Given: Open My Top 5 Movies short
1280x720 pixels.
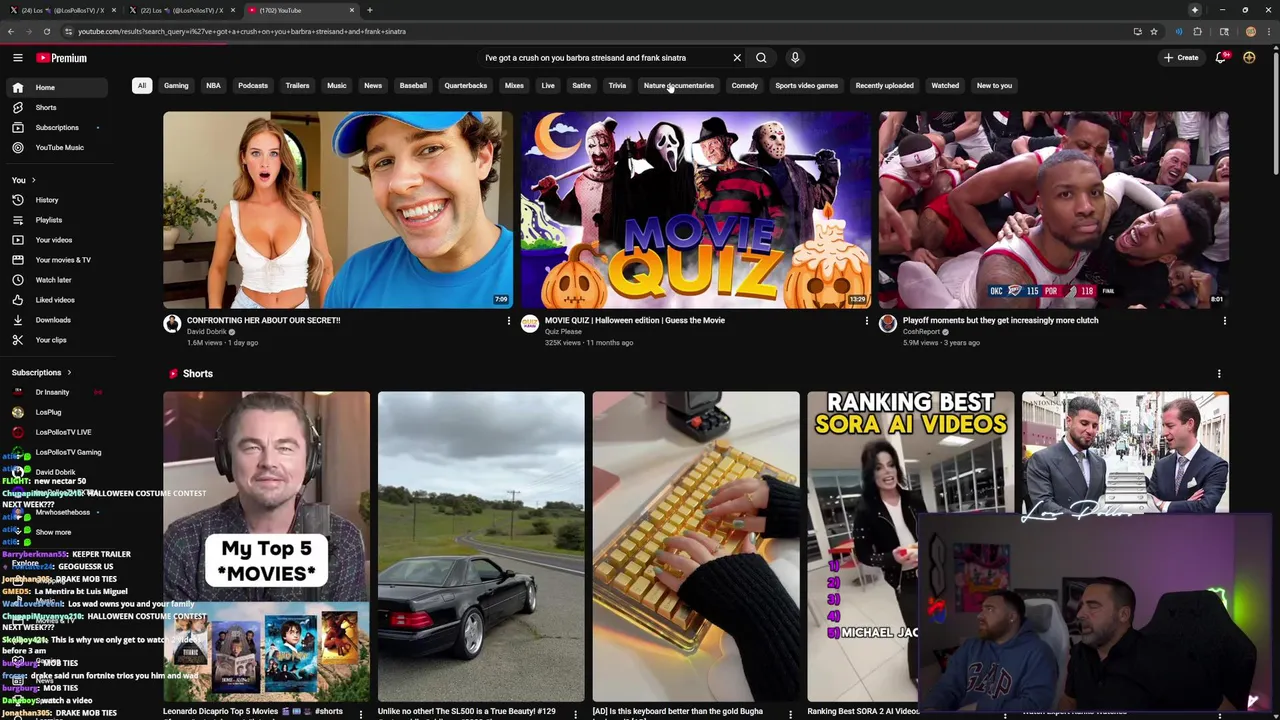Looking at the screenshot, I should click(267, 547).
